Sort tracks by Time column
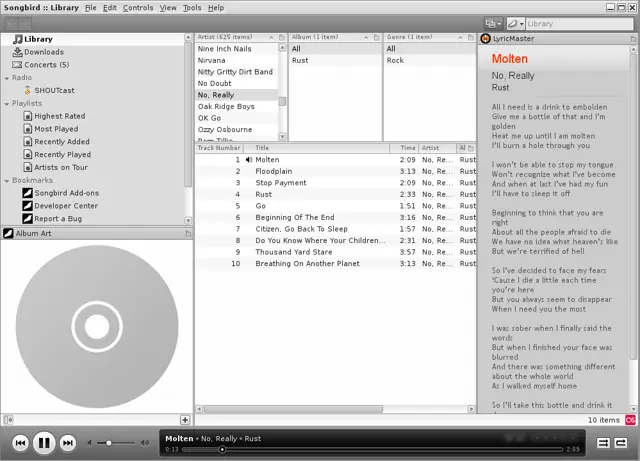 point(404,148)
